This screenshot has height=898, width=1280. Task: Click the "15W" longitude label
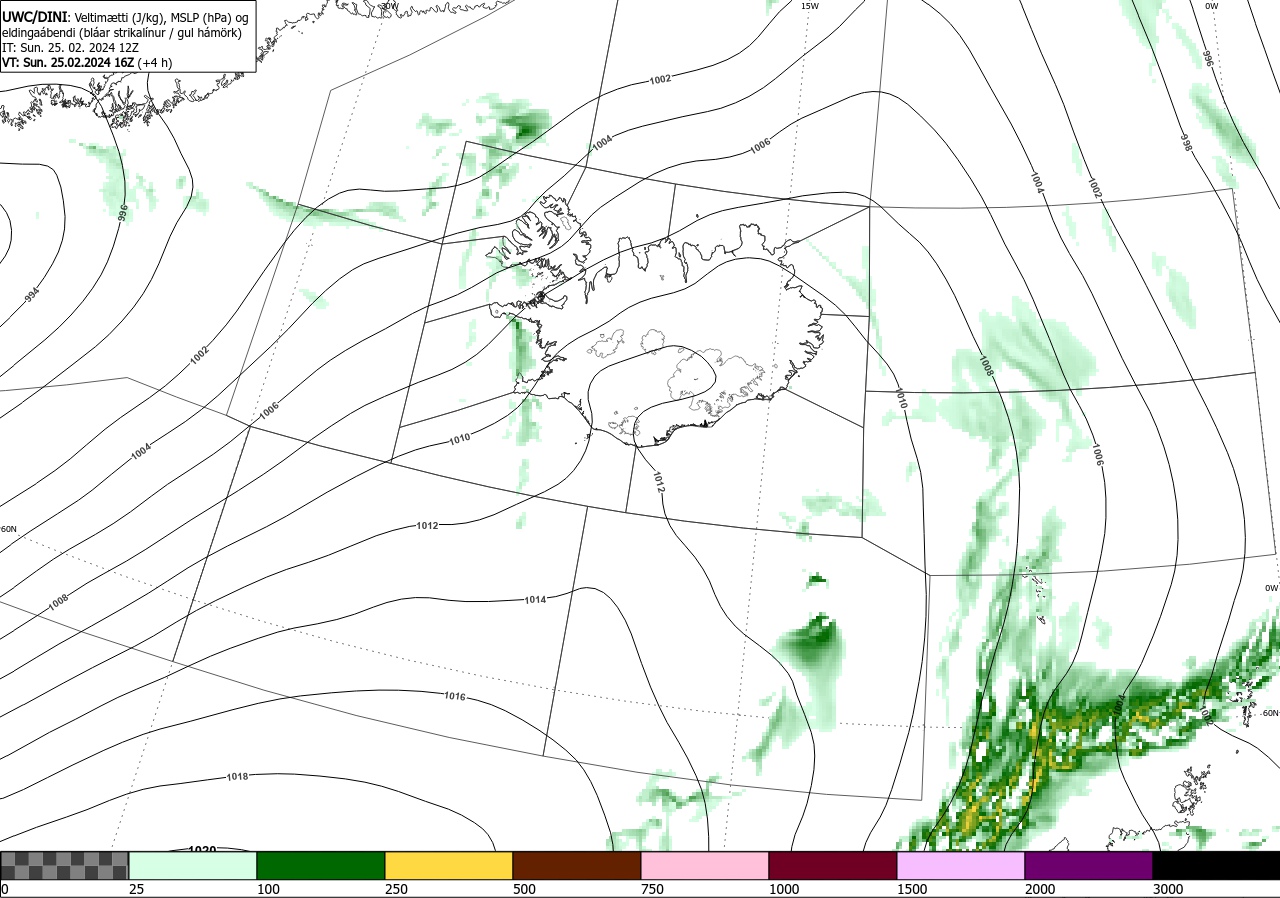tap(810, 6)
